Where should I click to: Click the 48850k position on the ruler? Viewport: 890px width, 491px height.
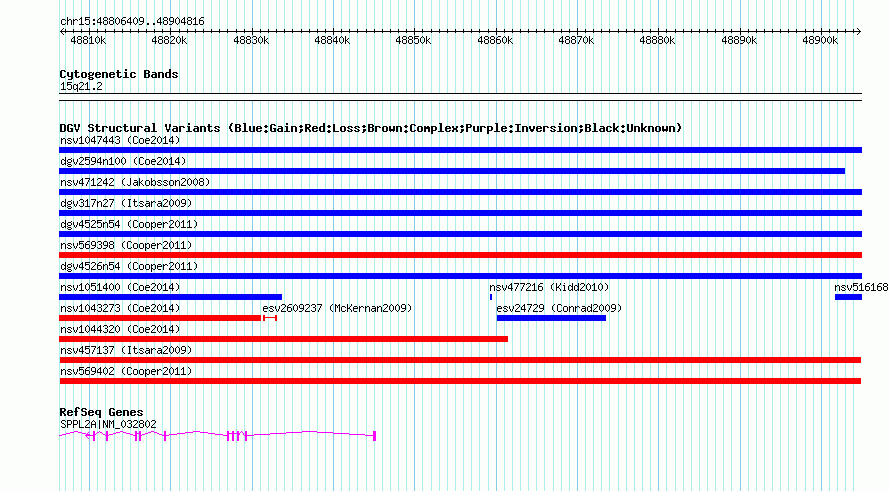click(413, 40)
